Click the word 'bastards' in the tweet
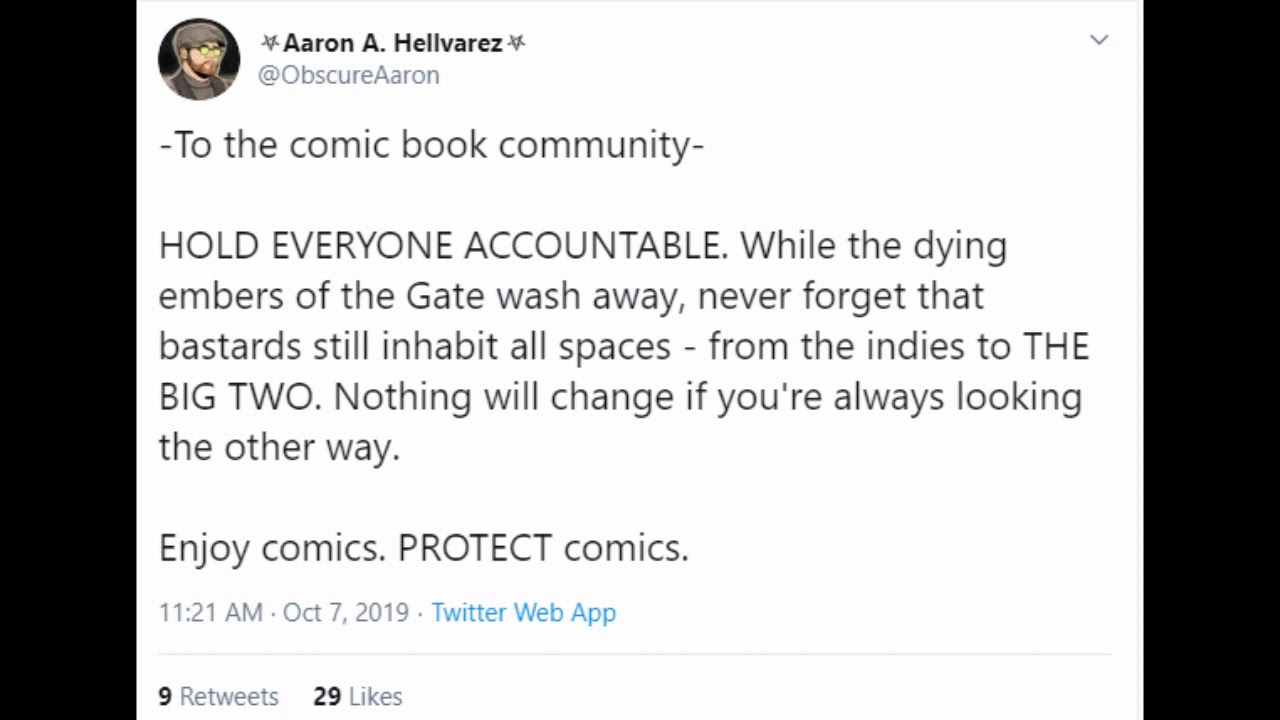The width and height of the screenshot is (1280, 720). tap(230, 347)
